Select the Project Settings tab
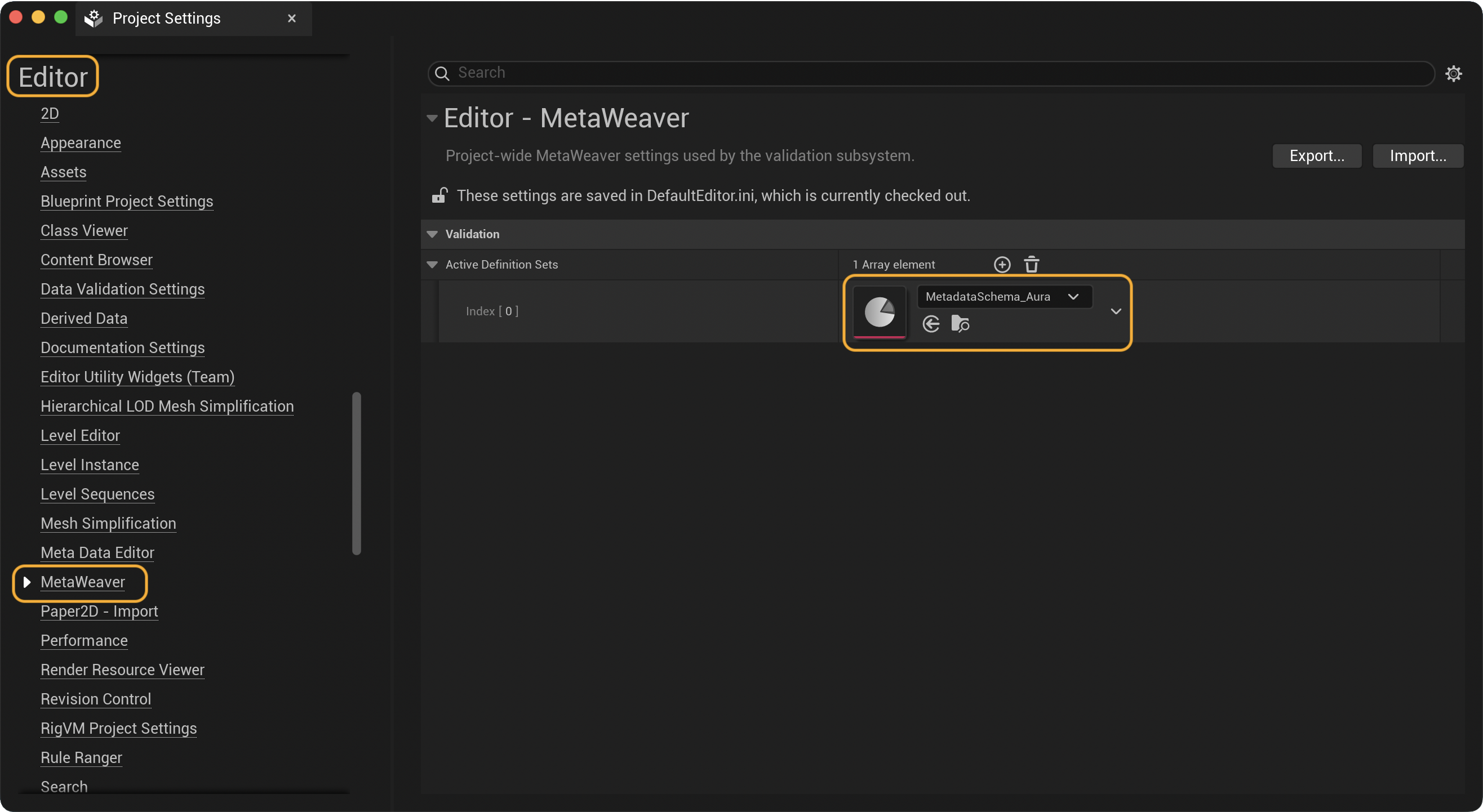This screenshot has width=1483, height=812. tap(166, 18)
